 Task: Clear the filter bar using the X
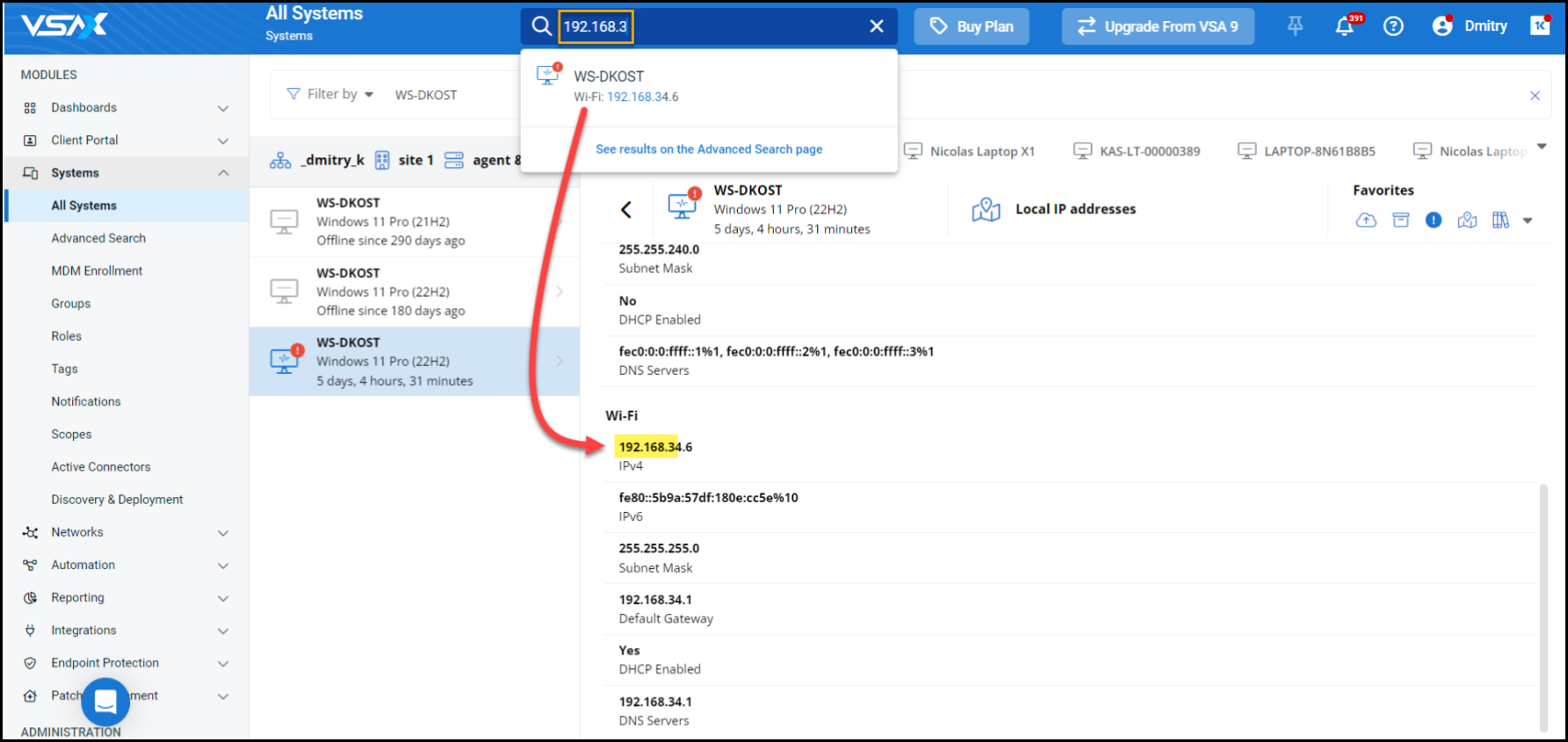pyautogui.click(x=1535, y=95)
